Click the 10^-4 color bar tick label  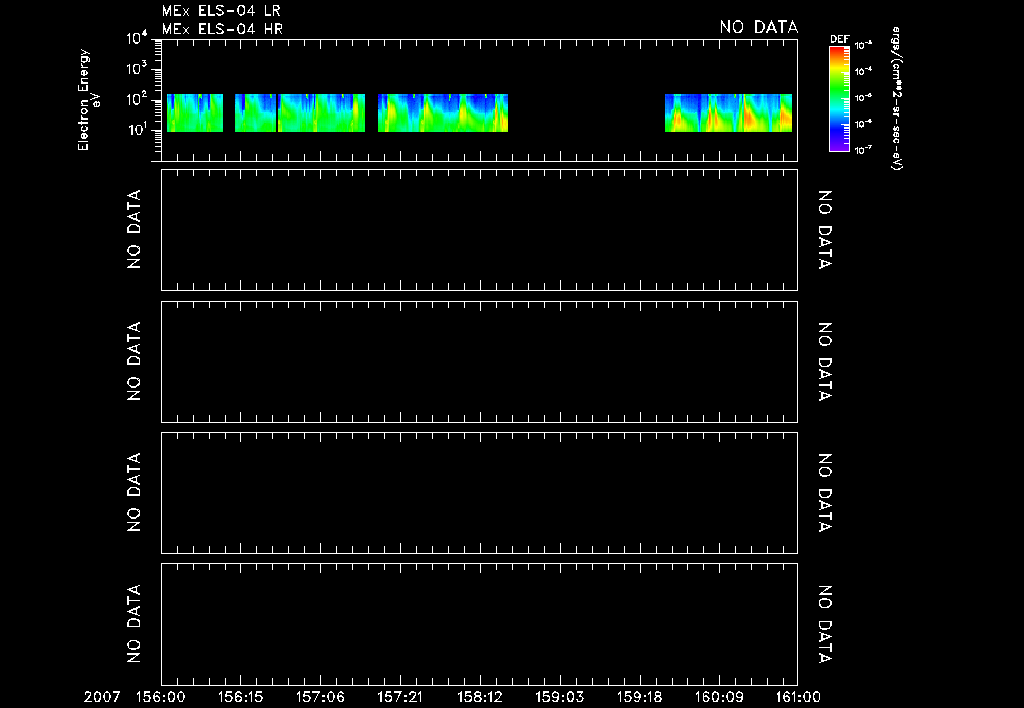pos(863,71)
